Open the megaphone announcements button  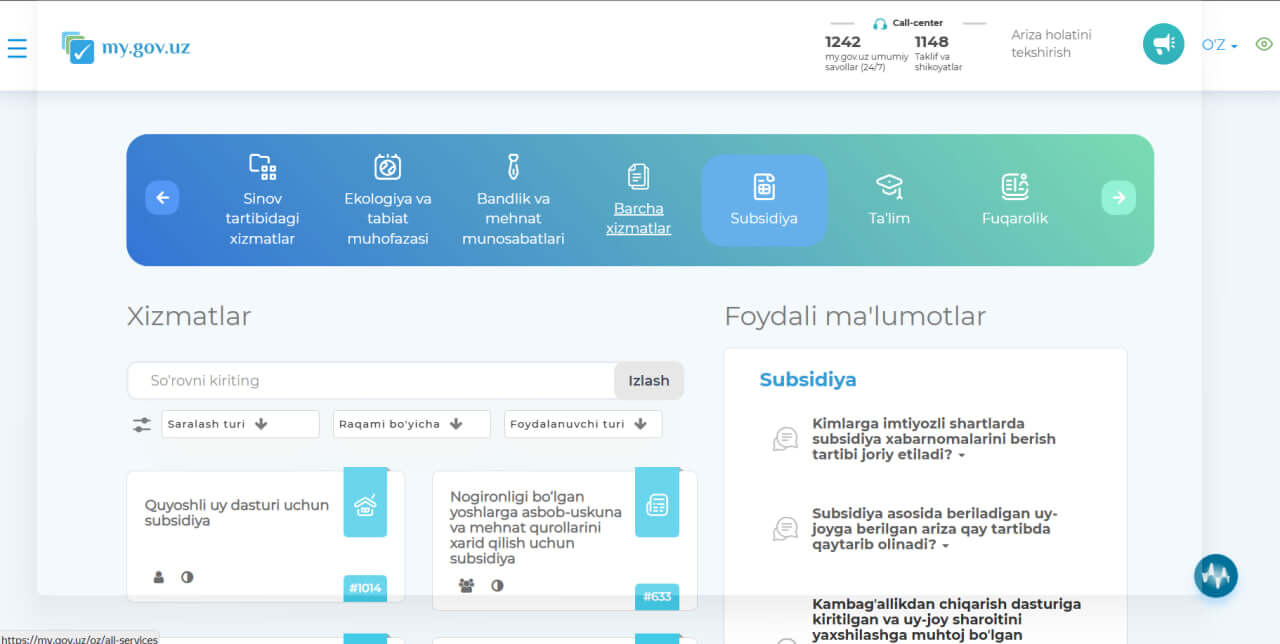coord(1163,44)
